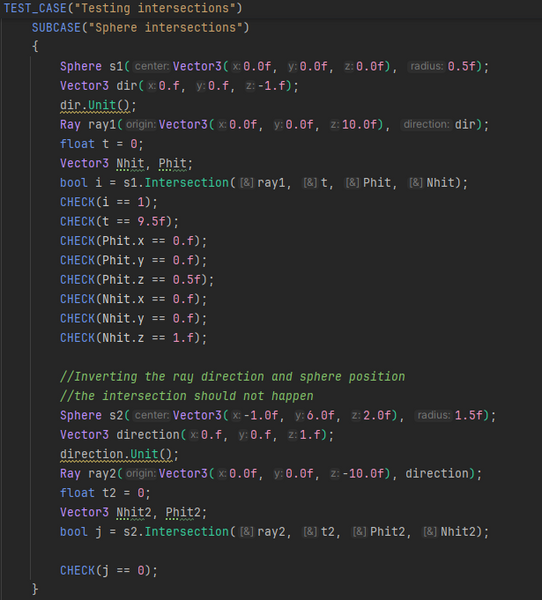Viewport: 542px width, 600px height.
Task: Click the 'direction:' hint on ray1 line
Action: 426,125
